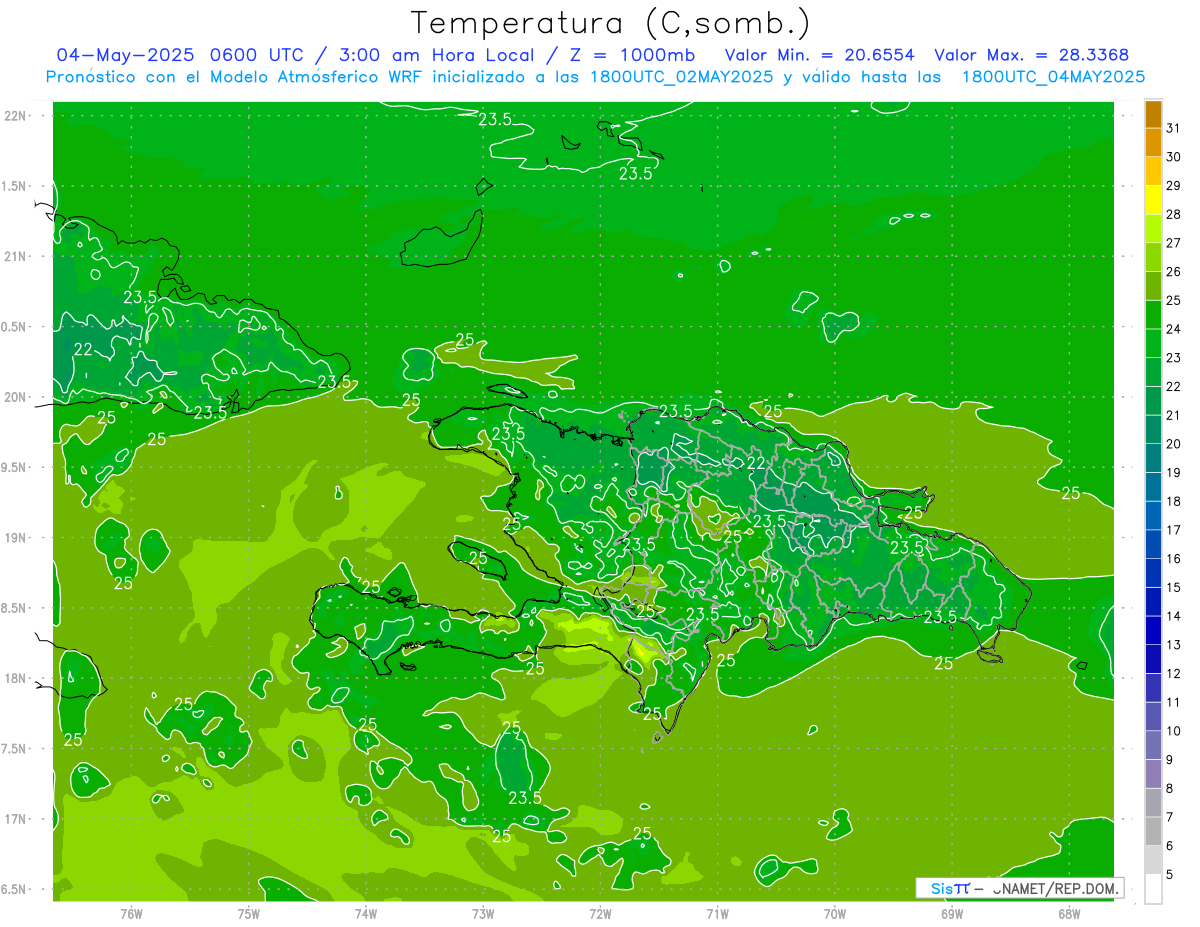Click the title "Temperatura (C,somb.)"
Image resolution: width=1200 pixels, height=927 pixels.
click(x=610, y=23)
